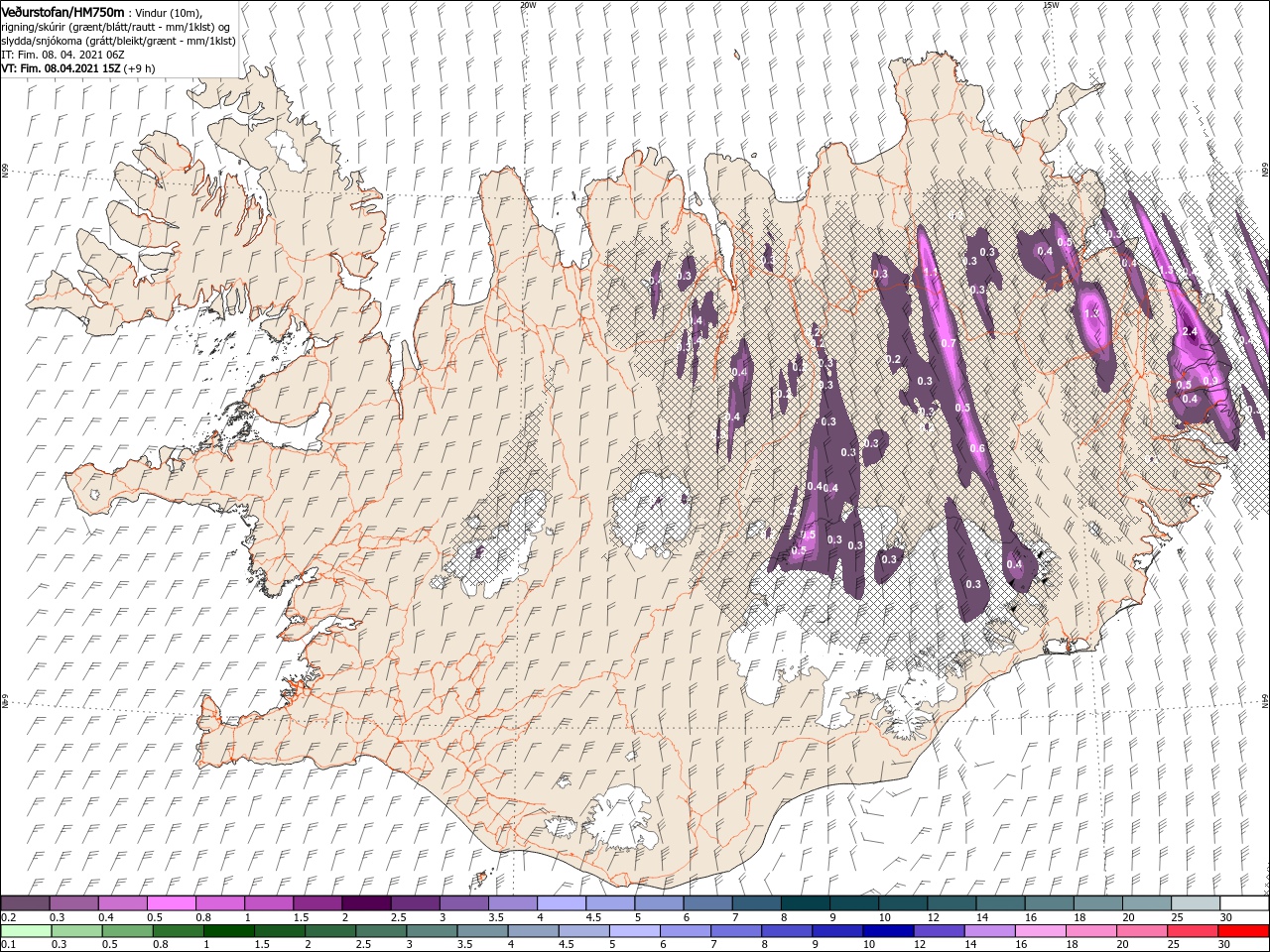Click the 2.4 precipitation value on east coast
1270x952 pixels.
pyautogui.click(x=1191, y=331)
